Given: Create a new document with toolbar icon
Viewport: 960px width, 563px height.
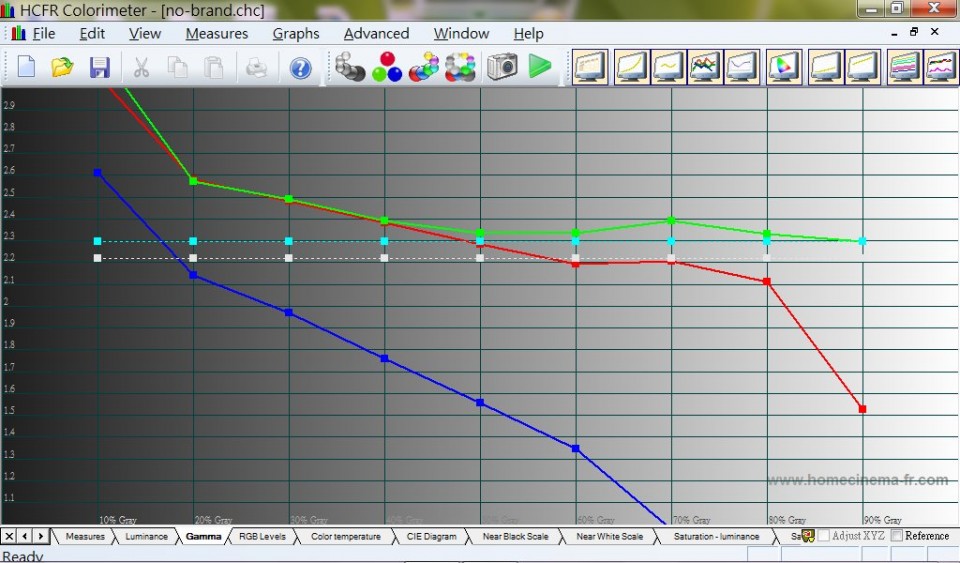Looking at the screenshot, I should pyautogui.click(x=26, y=67).
